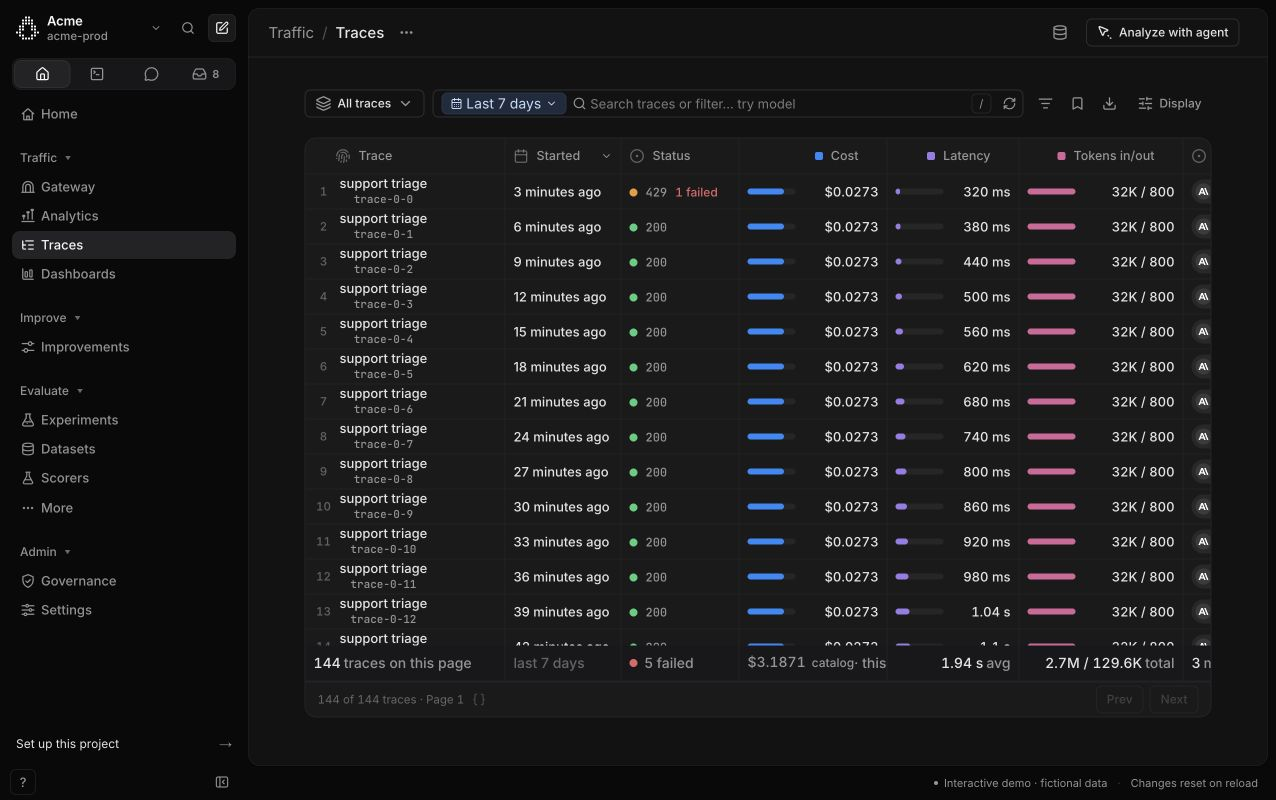Collapse the sidebar with the panel icon

222,782
